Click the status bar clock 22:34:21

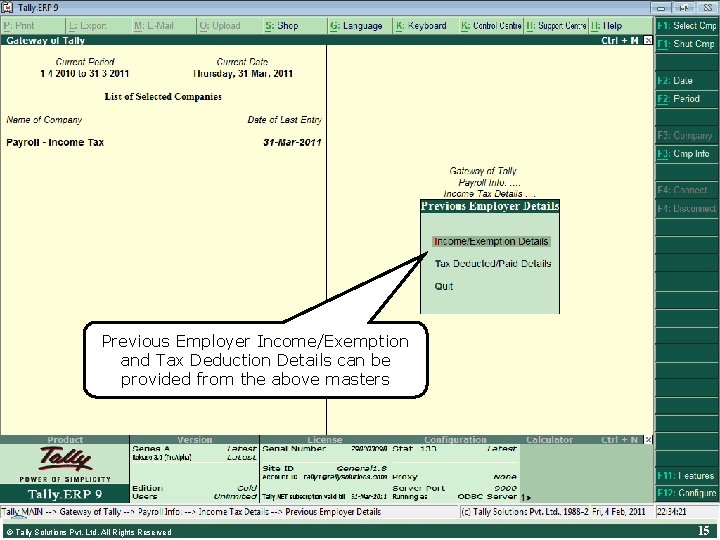tap(672, 512)
